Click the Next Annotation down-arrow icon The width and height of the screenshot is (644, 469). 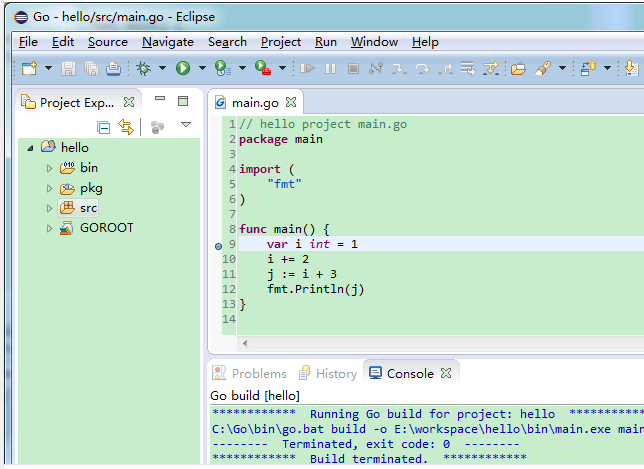pyautogui.click(x=631, y=68)
